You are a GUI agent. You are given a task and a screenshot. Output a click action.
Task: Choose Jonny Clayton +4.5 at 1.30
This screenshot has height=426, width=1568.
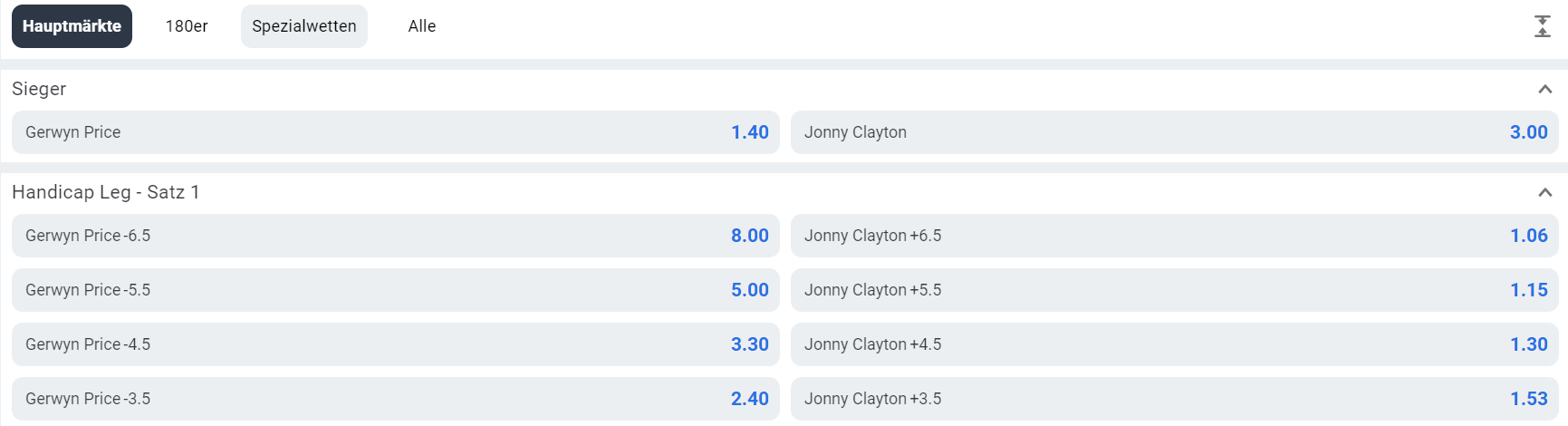pyautogui.click(x=1175, y=344)
